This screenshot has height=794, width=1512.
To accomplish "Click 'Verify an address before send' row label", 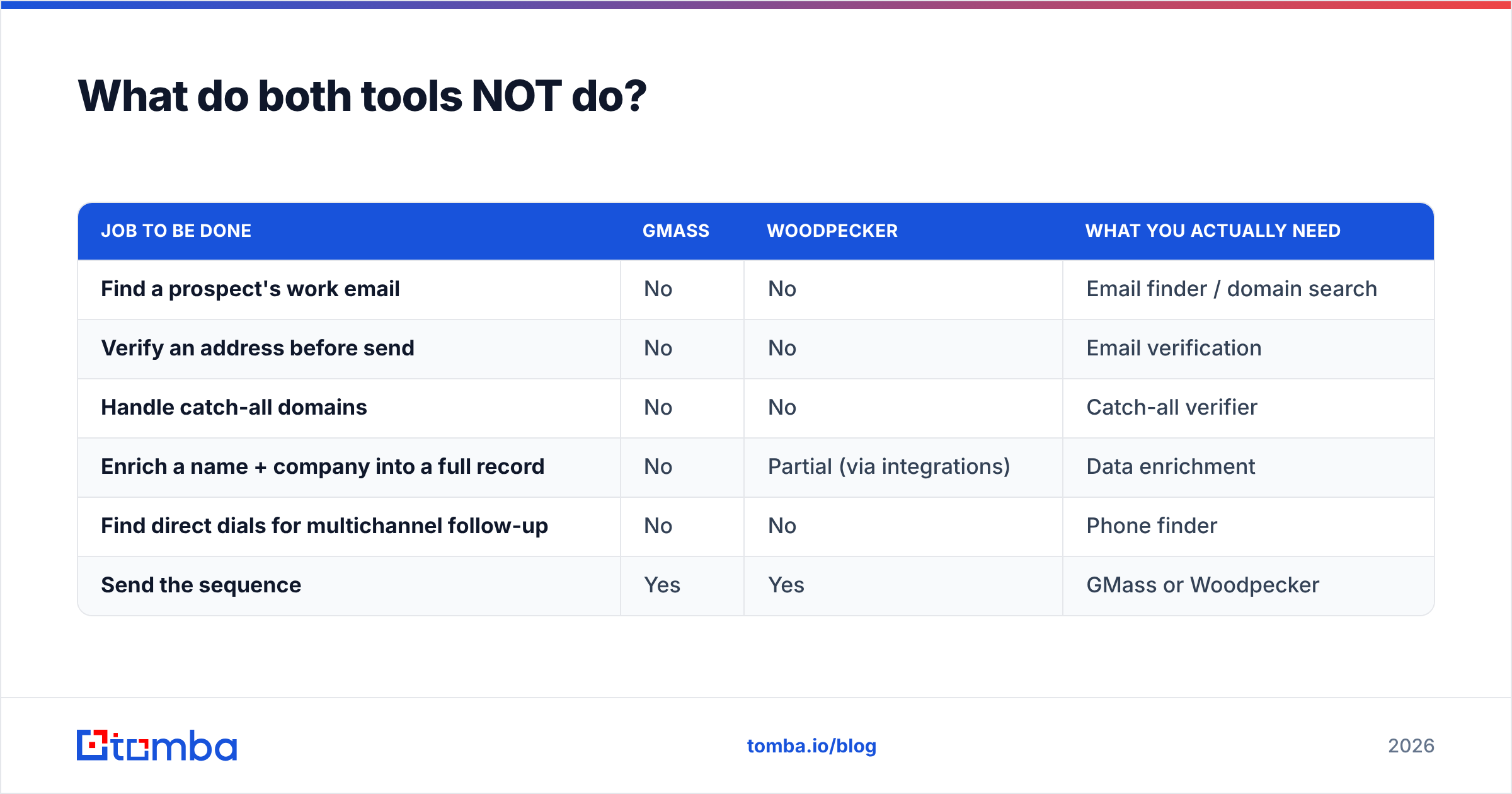I will point(258,348).
